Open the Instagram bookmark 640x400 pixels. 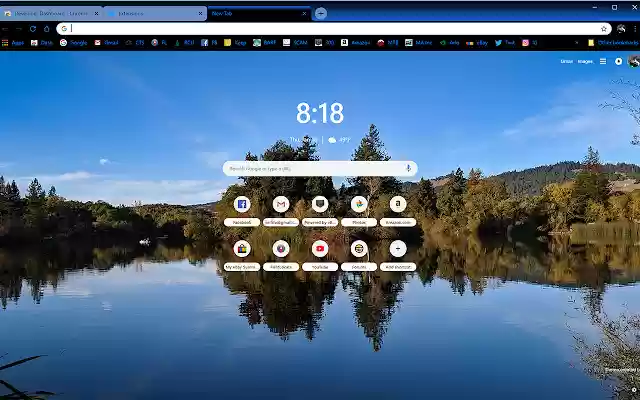[x=530, y=43]
